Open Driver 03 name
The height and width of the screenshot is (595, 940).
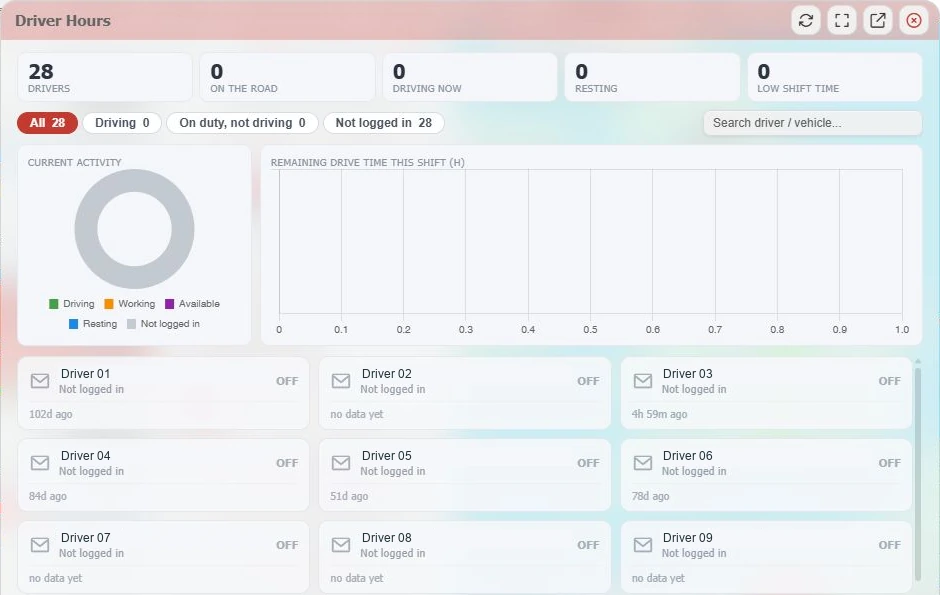pos(688,373)
